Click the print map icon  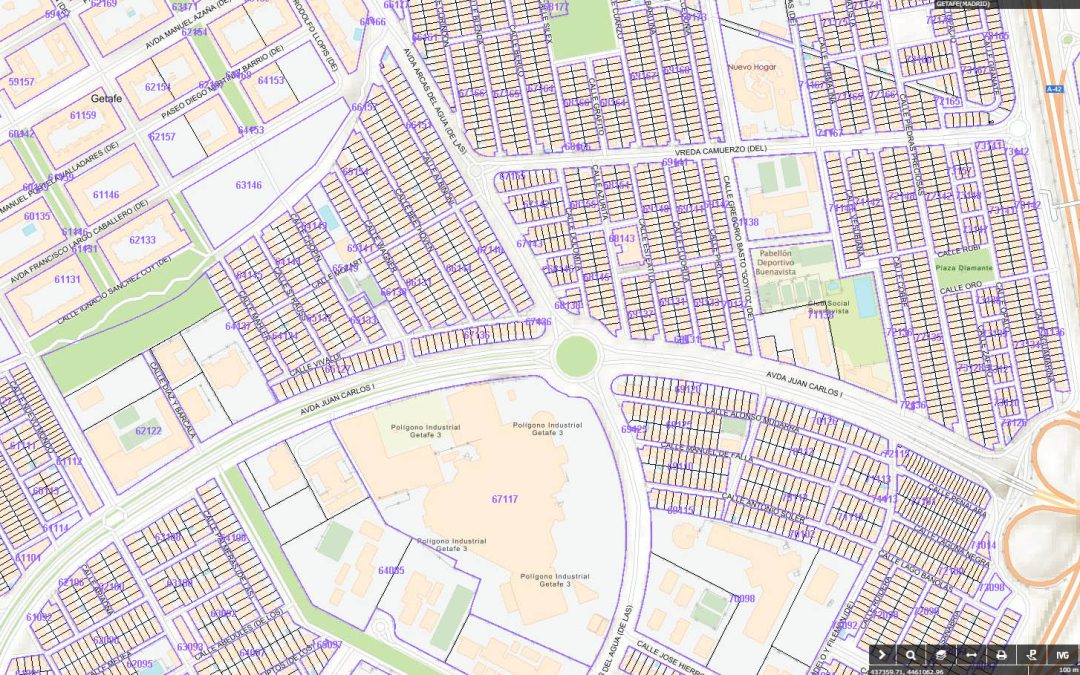pyautogui.click(x=1000, y=654)
